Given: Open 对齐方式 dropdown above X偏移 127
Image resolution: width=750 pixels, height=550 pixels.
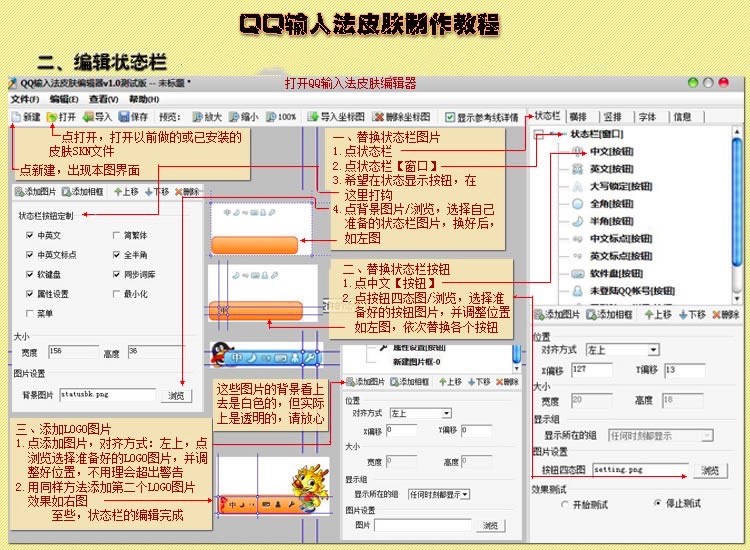Looking at the screenshot, I should 623,350.
